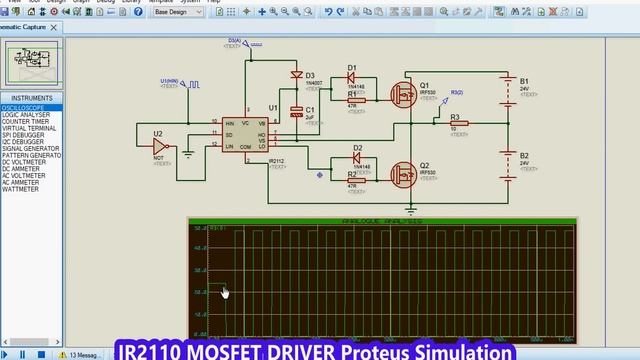Viewport: 640px width, 360px height.
Task: Toggle the grid dots display
Action: coord(231,12)
